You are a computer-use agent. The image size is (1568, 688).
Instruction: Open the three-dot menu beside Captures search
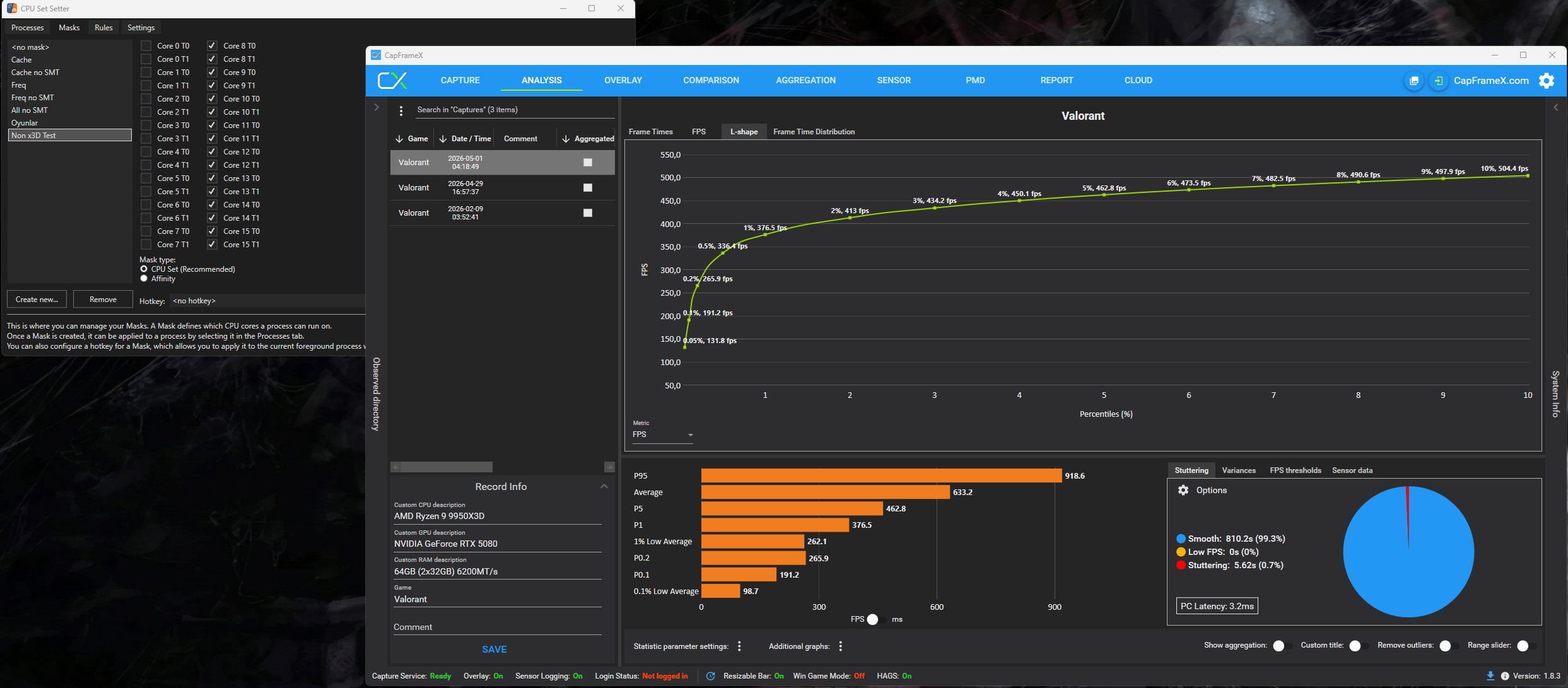401,111
